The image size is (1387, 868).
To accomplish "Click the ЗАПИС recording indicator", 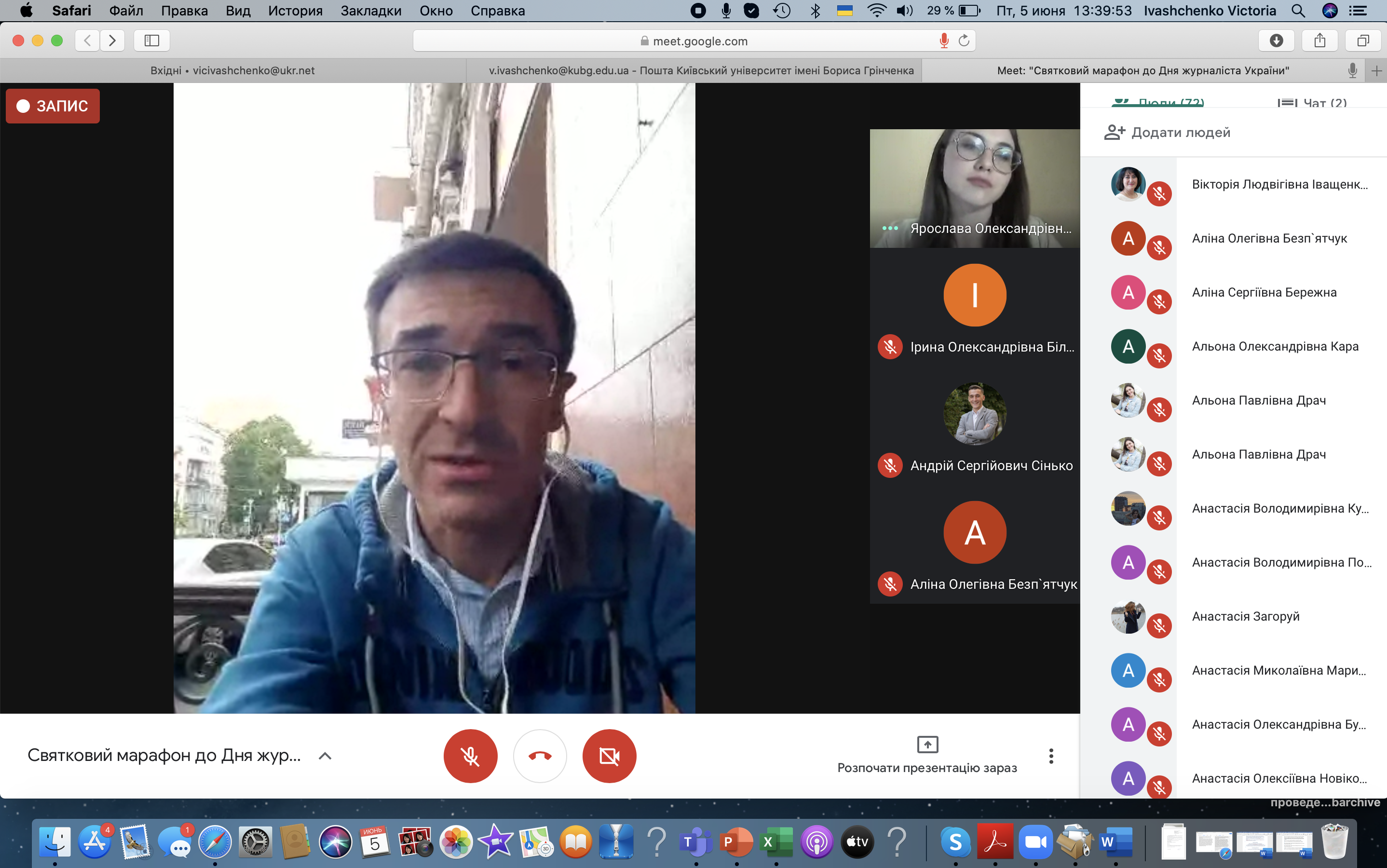I will point(53,106).
